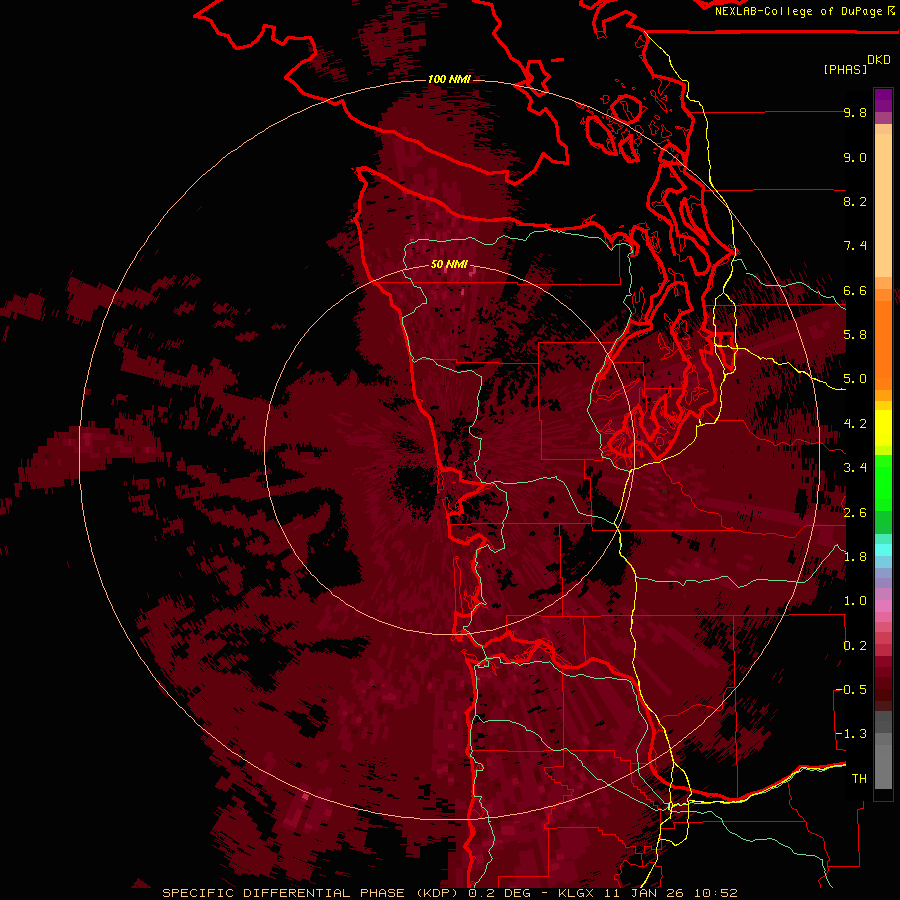900x900 pixels.
Task: Select the 2.6 scale label
Action: 855,513
